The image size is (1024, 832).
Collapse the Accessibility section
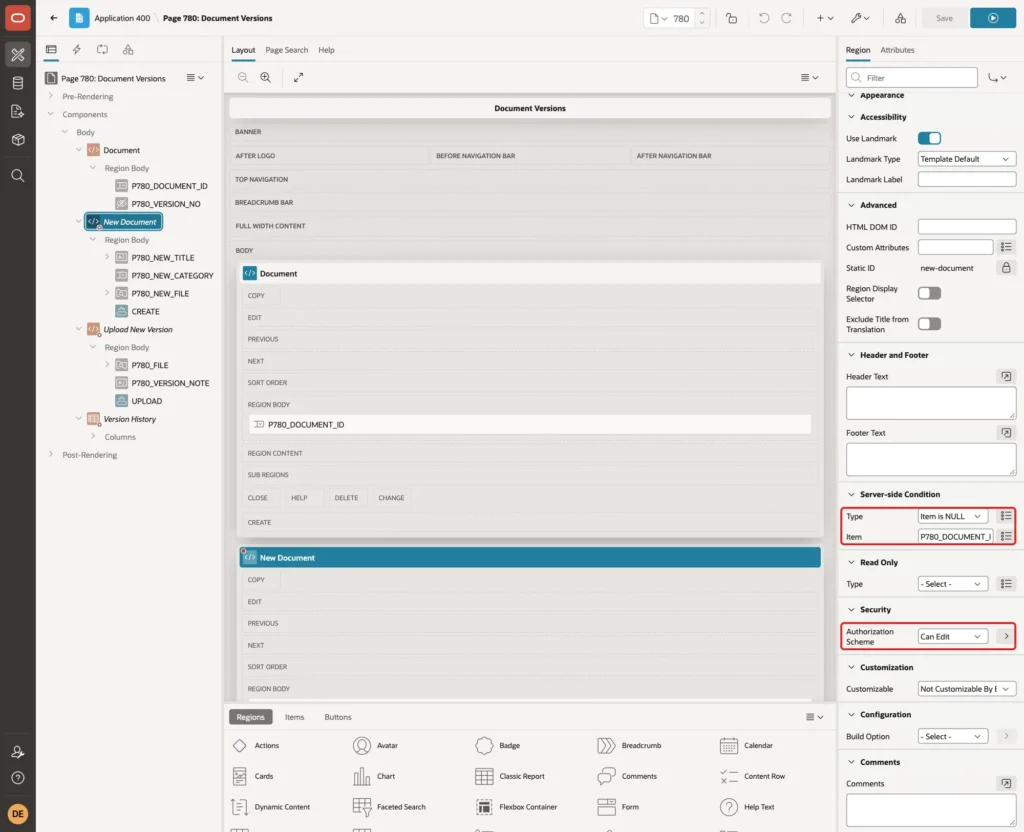[x=851, y=117]
